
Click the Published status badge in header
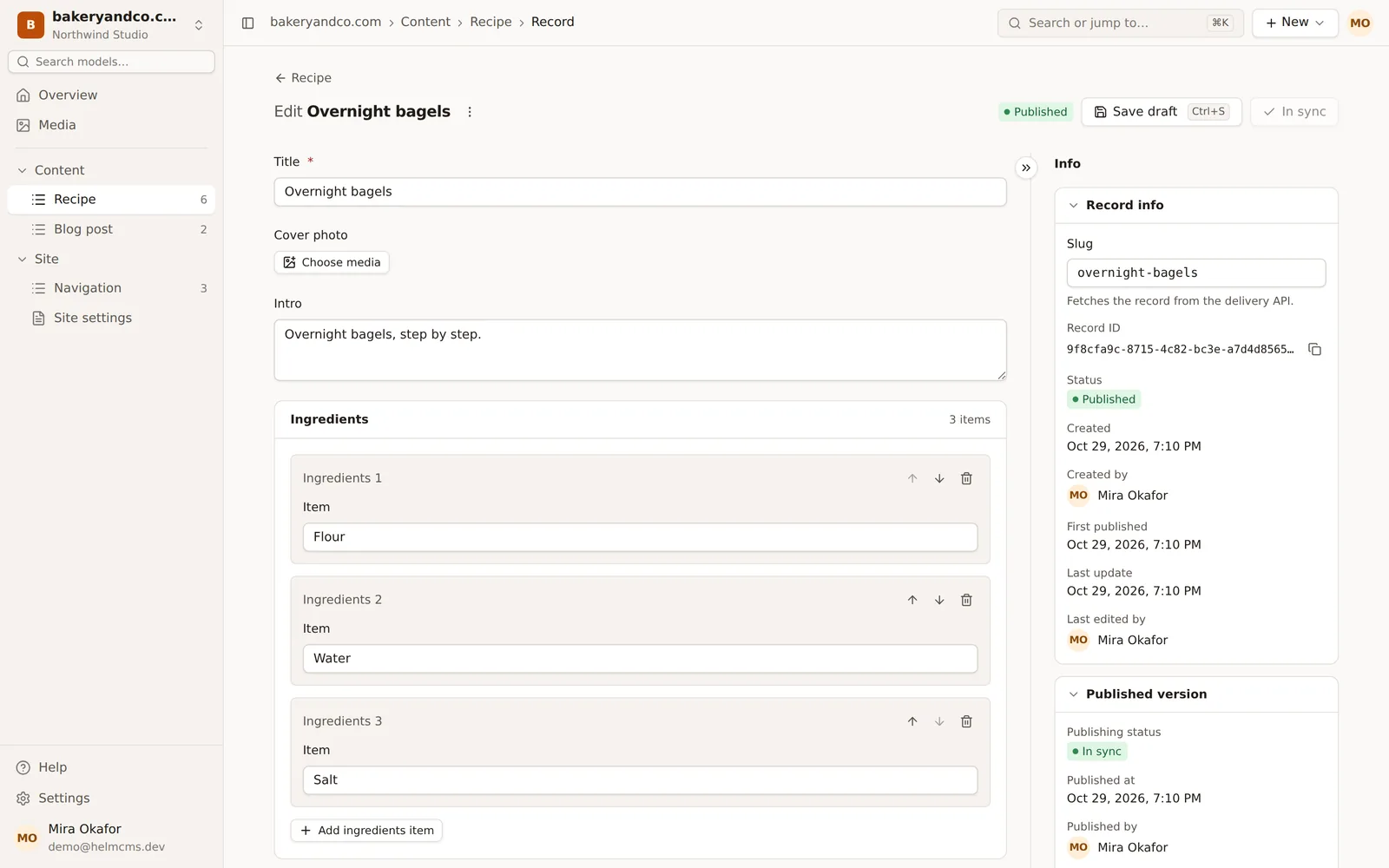(x=1036, y=112)
